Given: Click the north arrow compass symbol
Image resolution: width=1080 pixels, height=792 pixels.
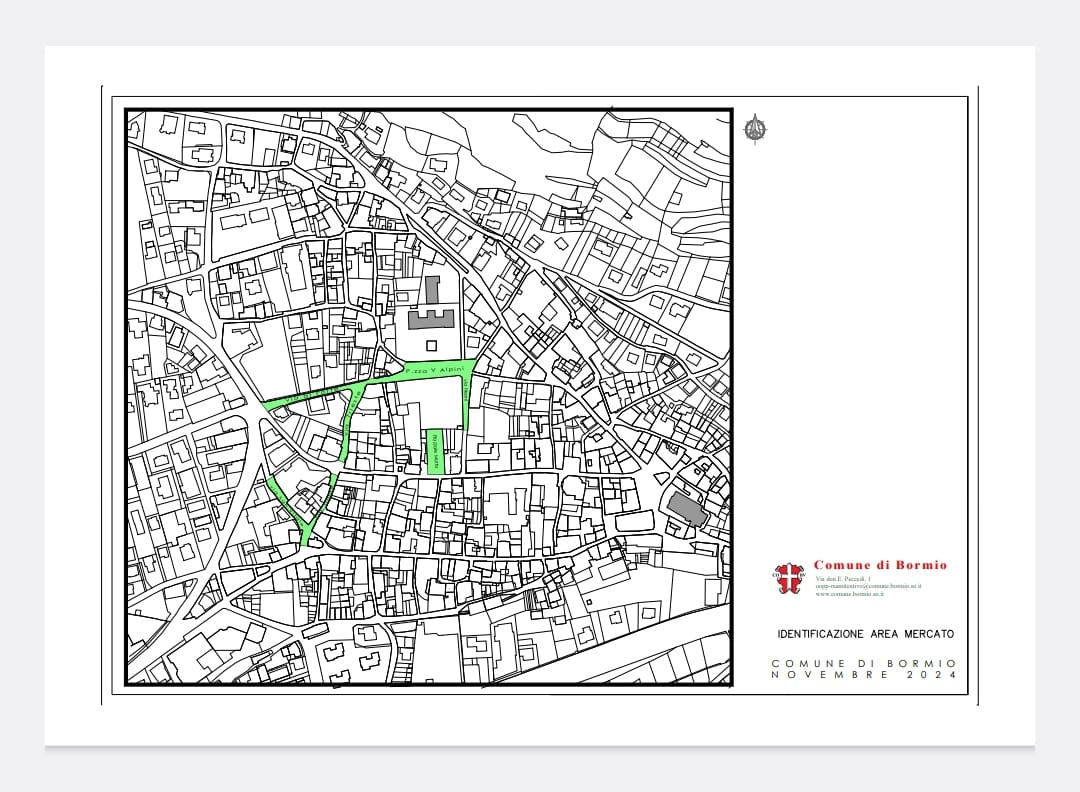Looking at the screenshot, I should (x=756, y=129).
